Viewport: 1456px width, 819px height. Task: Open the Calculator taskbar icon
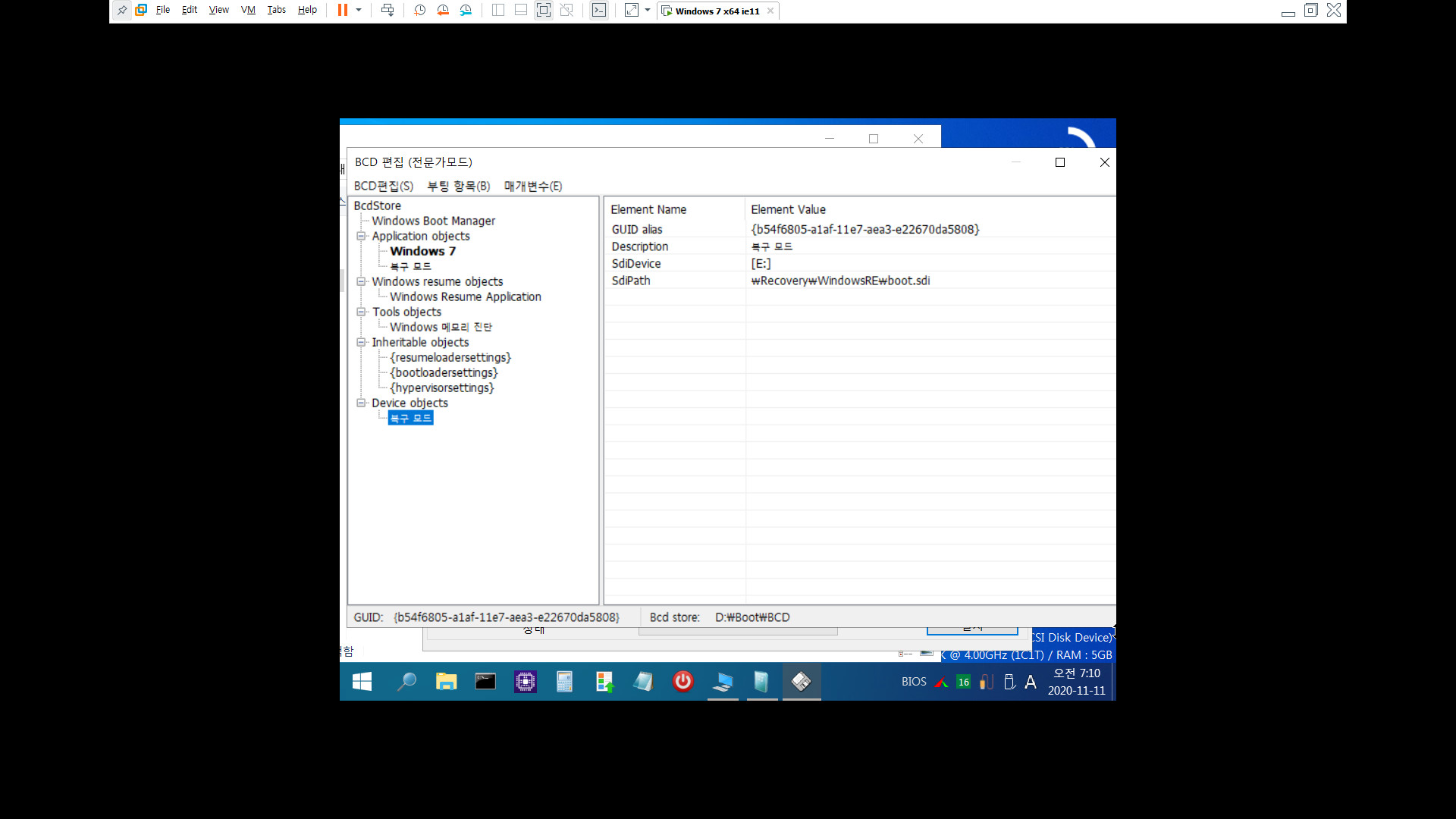(x=564, y=682)
